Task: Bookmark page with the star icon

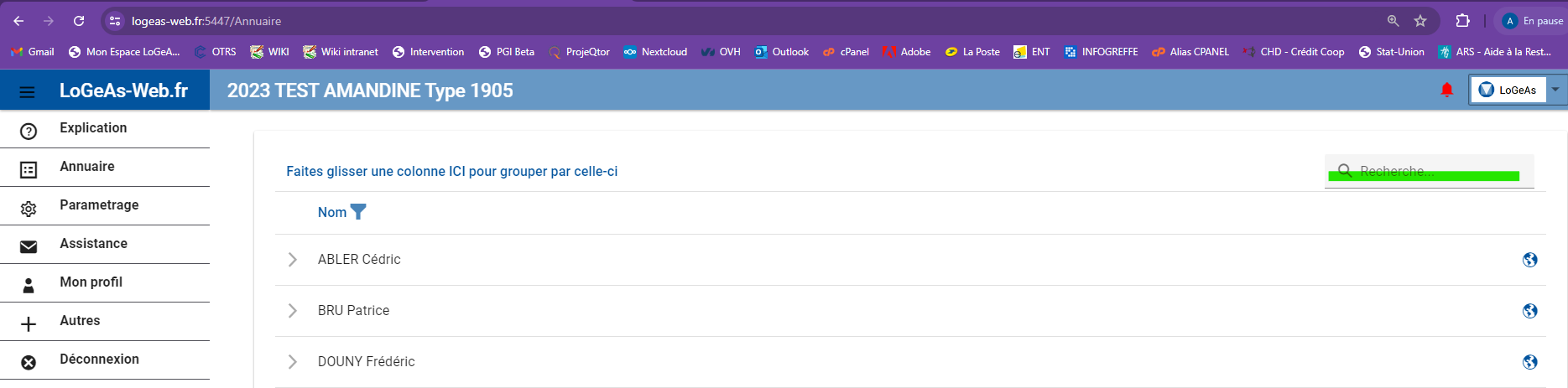Action: [x=1420, y=21]
